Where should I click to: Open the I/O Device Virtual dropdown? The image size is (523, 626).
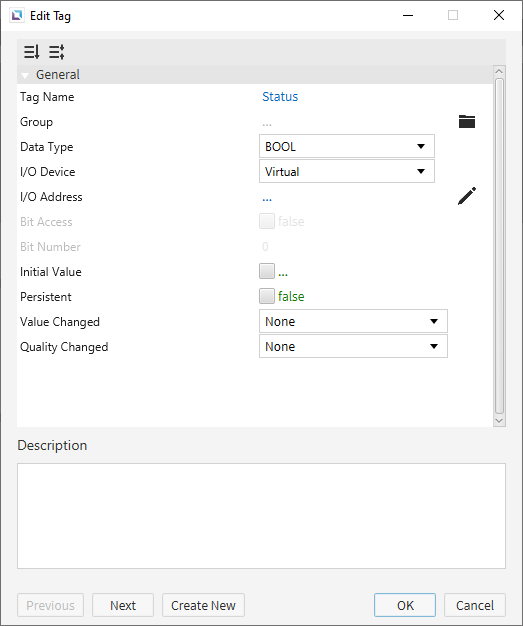pos(347,172)
